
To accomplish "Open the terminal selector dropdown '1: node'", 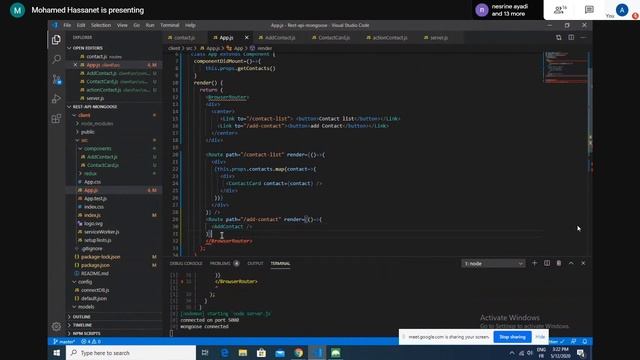I will [493, 264].
